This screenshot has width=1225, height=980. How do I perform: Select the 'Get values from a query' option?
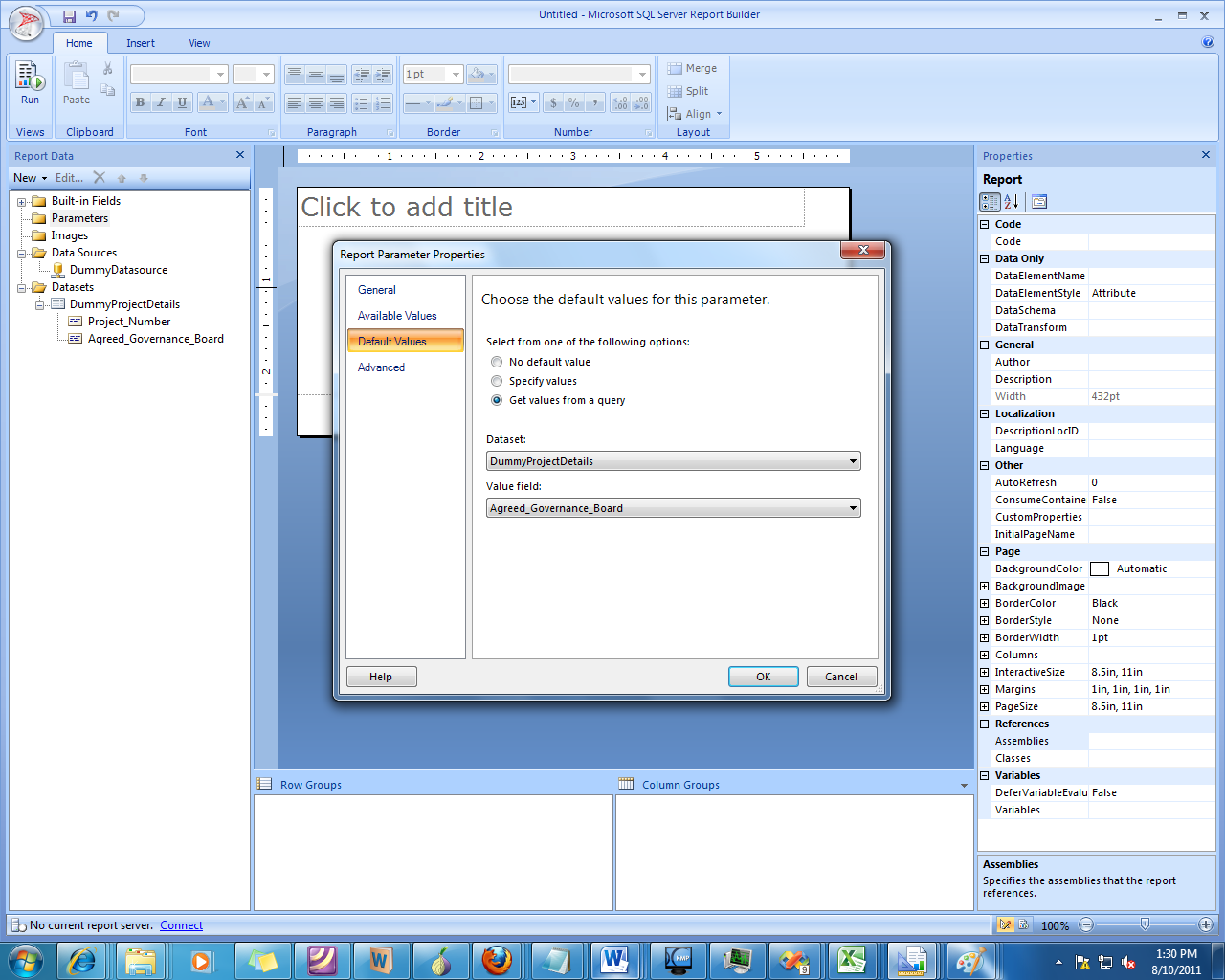[x=497, y=400]
